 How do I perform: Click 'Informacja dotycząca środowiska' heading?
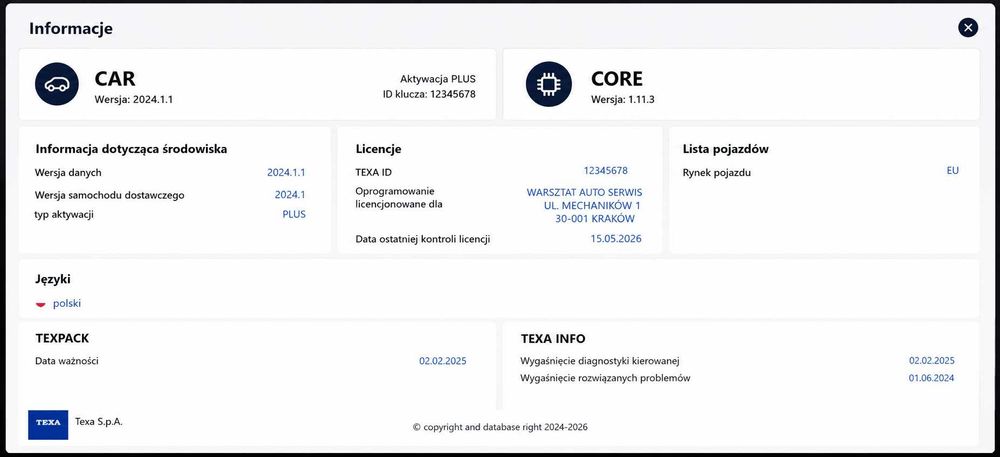pos(131,149)
